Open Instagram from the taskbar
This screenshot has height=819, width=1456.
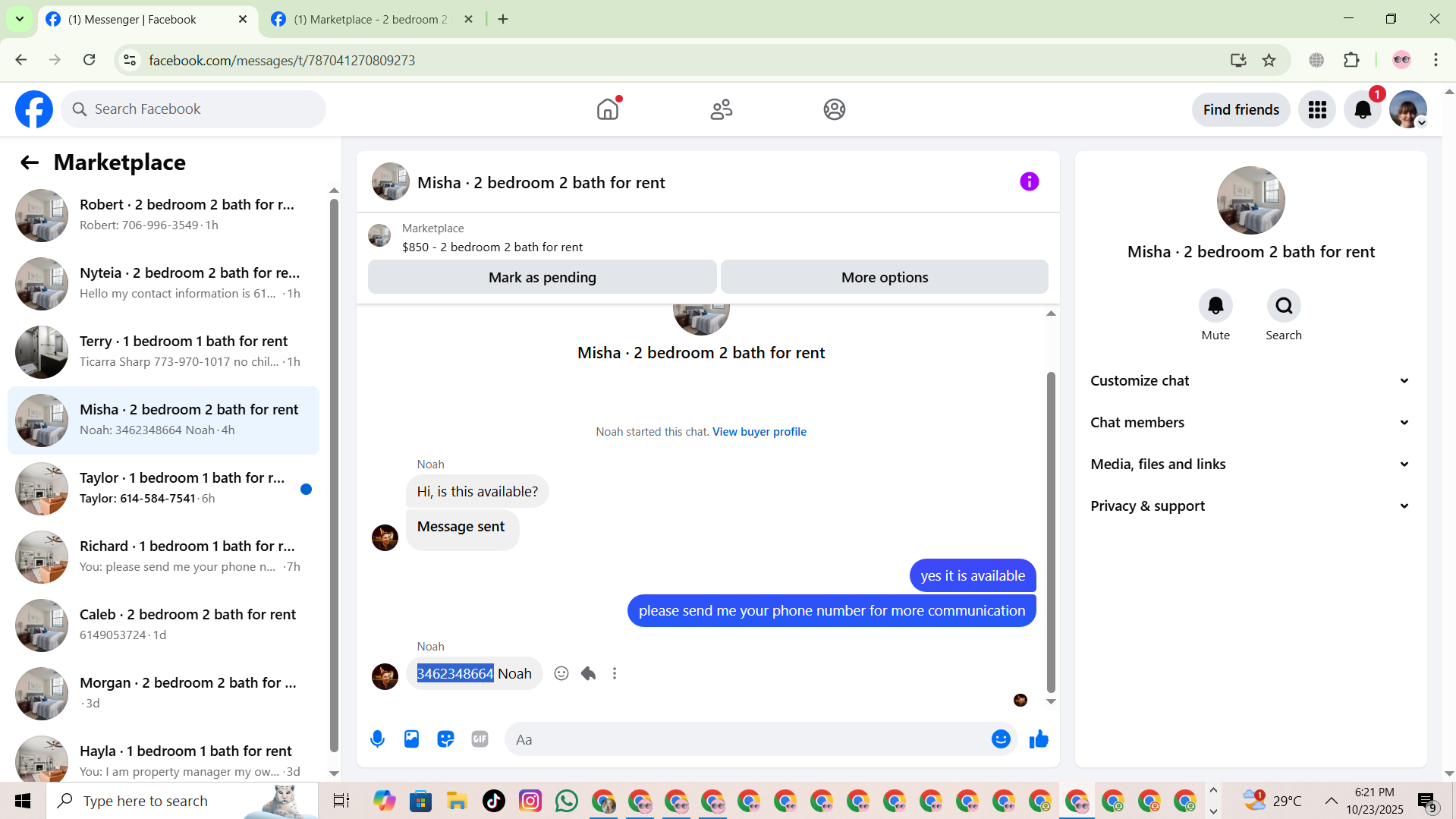pyautogui.click(x=530, y=801)
